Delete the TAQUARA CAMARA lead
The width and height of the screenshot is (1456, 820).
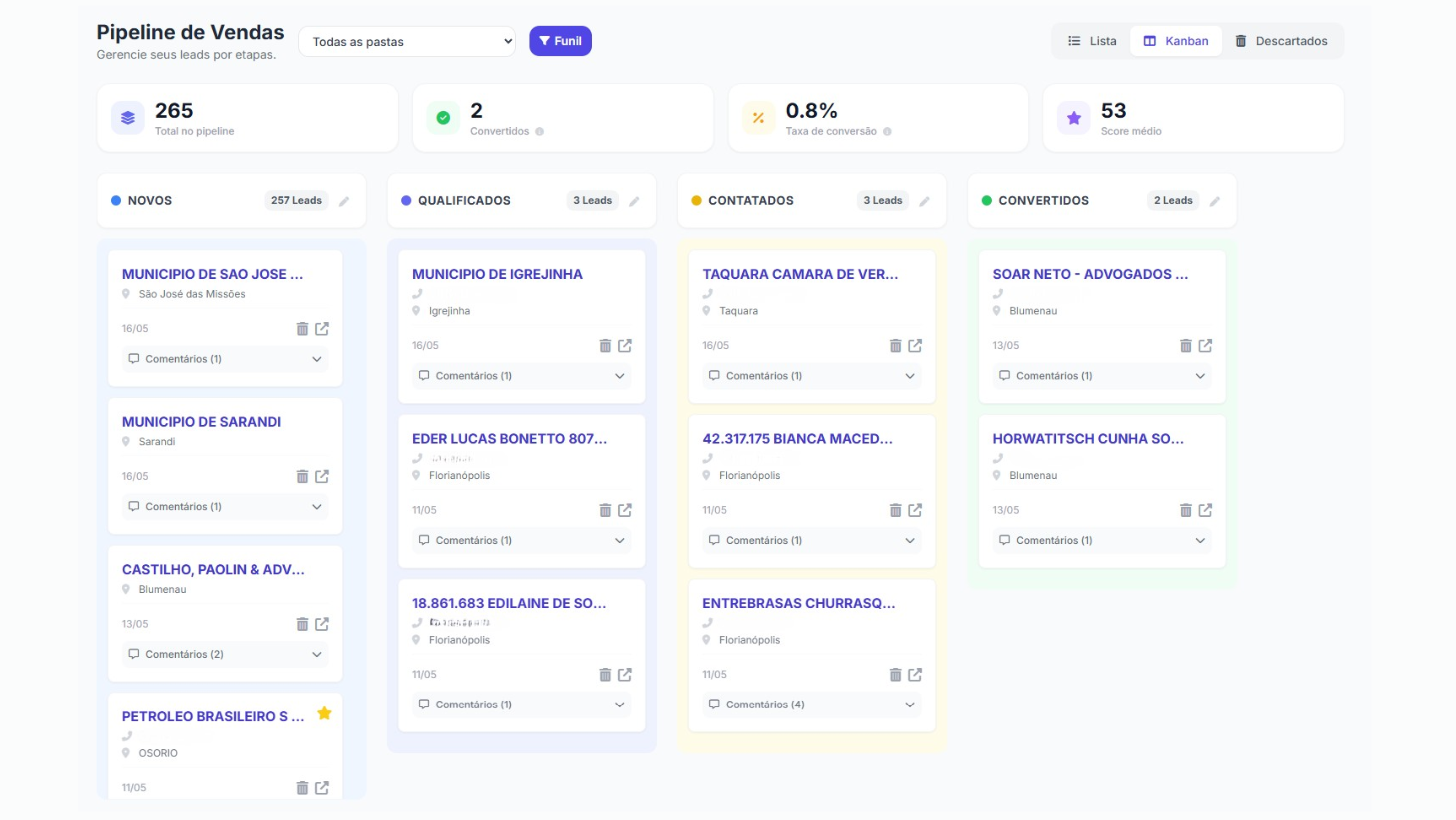tap(895, 346)
